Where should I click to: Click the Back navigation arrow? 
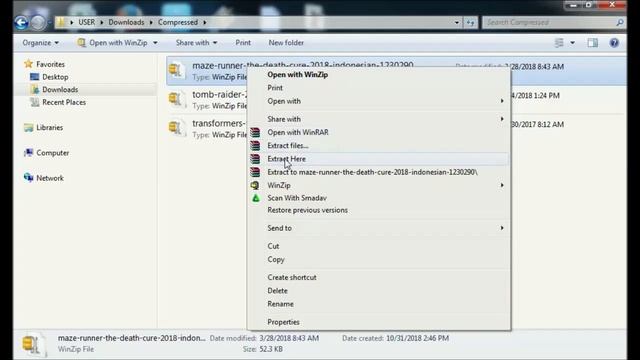21,22
